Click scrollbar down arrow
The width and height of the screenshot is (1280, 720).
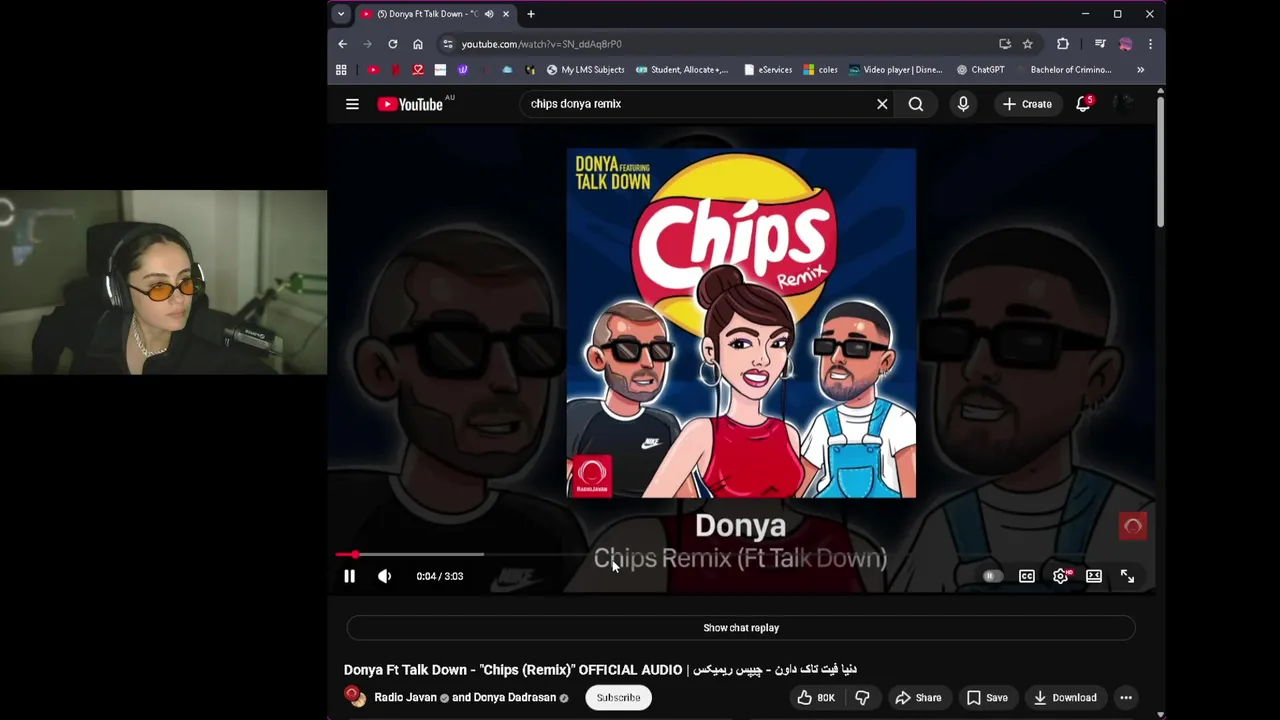[1160, 714]
